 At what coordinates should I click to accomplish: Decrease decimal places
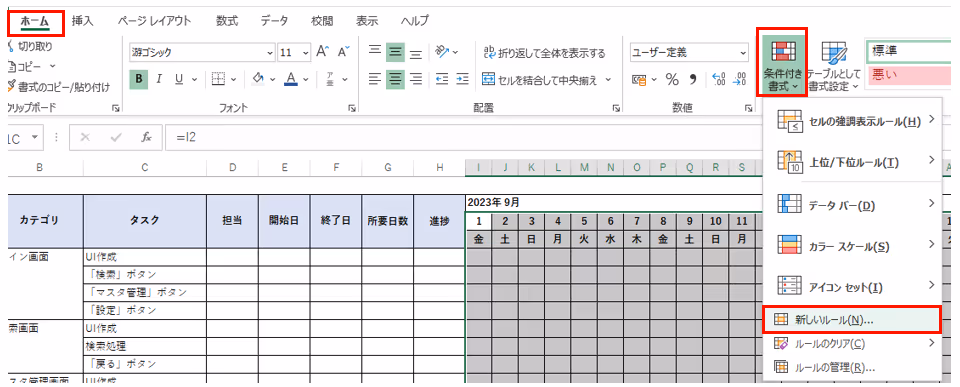(741, 80)
